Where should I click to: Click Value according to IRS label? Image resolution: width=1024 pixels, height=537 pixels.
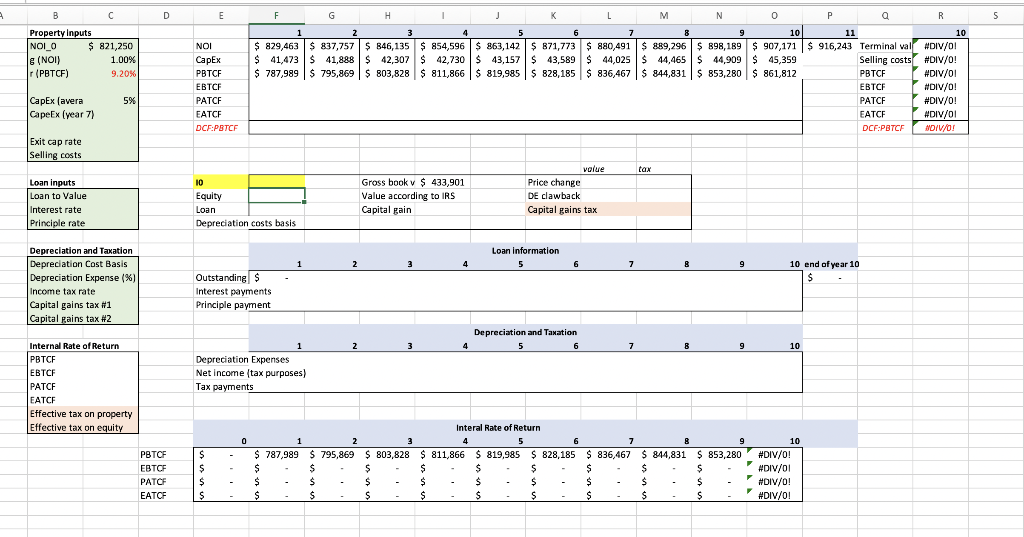(408, 196)
